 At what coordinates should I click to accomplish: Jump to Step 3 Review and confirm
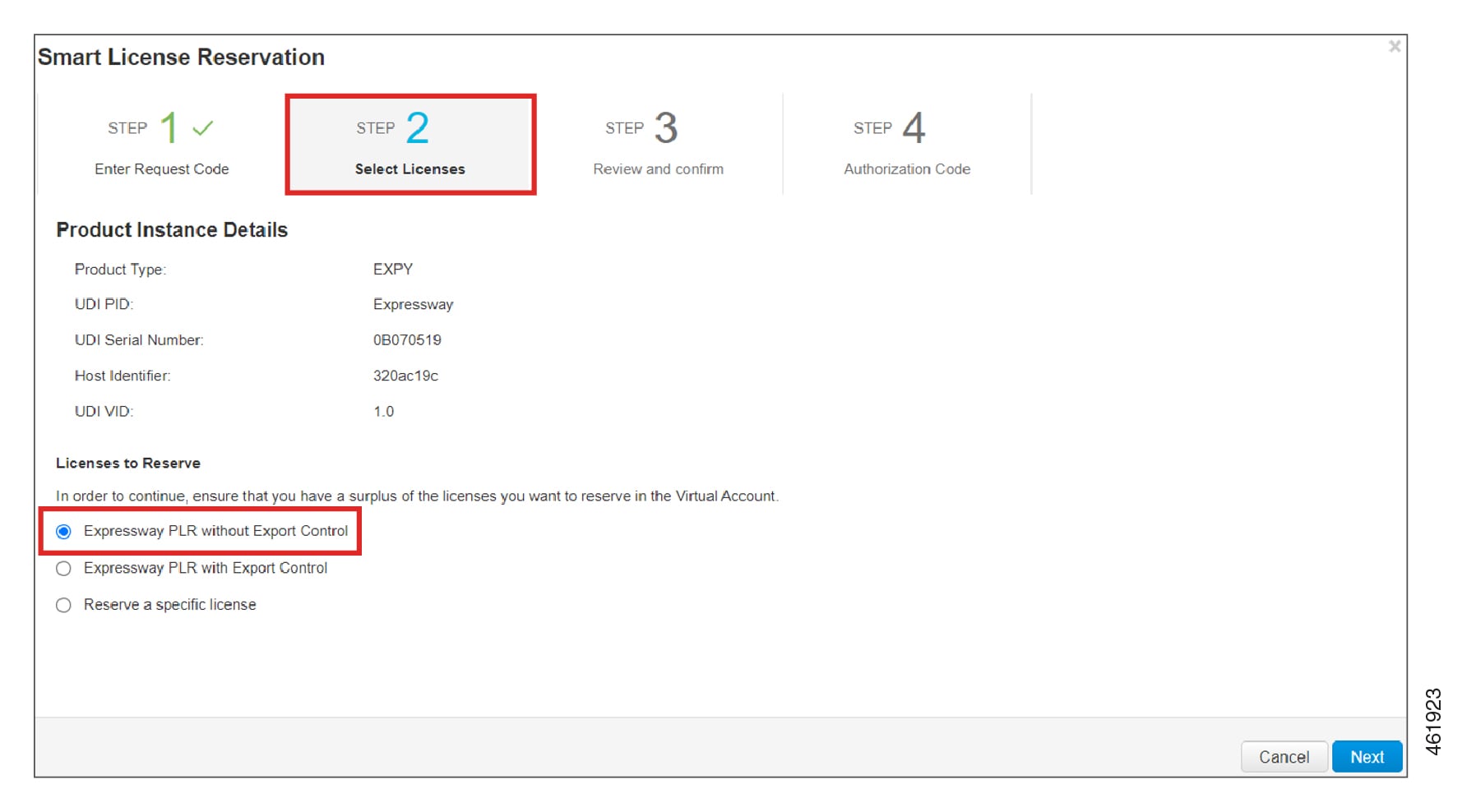[x=659, y=144]
